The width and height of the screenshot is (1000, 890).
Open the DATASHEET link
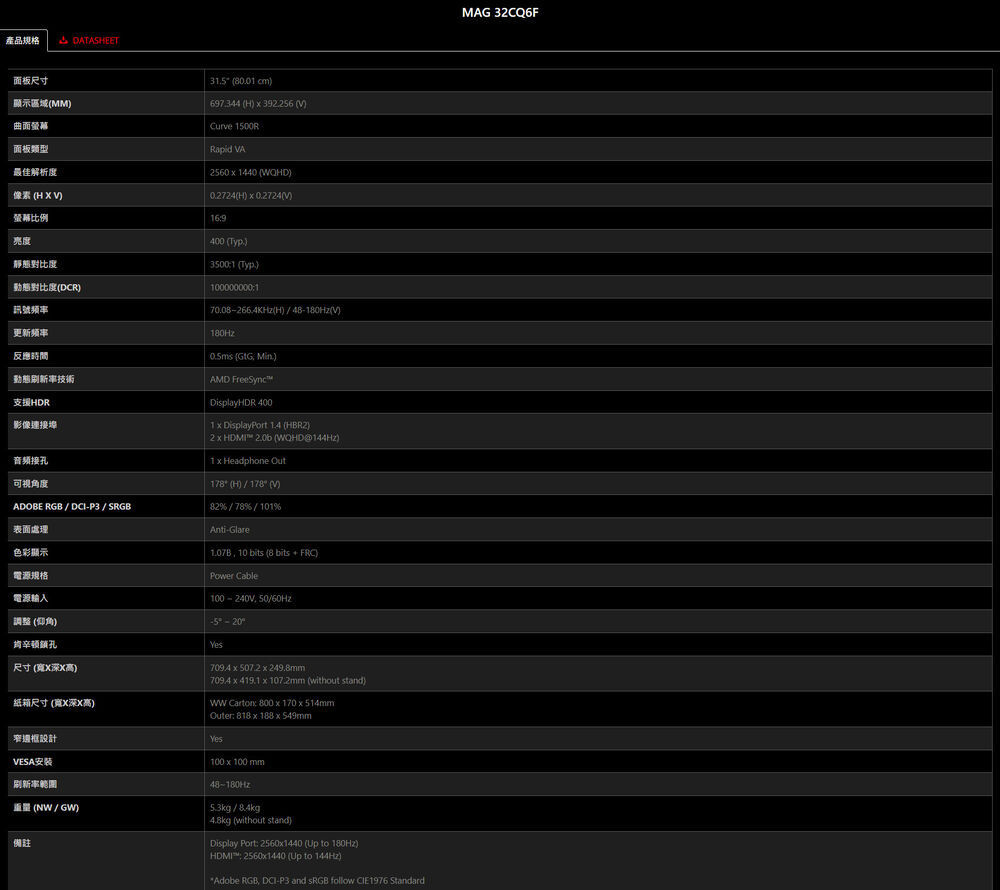(x=95, y=40)
